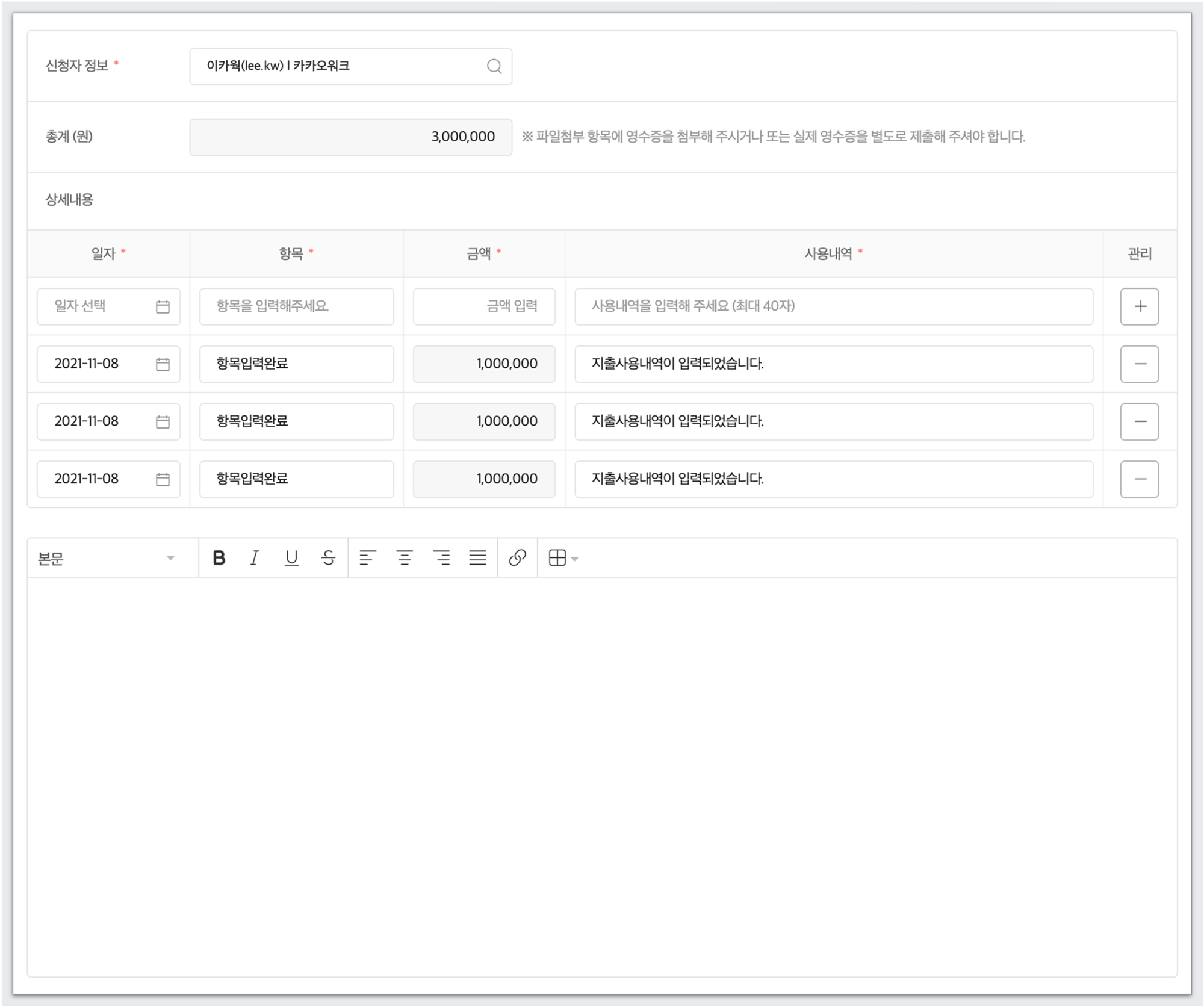Remove the first filled expense row
This screenshot has width=1204, height=1007.
click(x=1139, y=364)
